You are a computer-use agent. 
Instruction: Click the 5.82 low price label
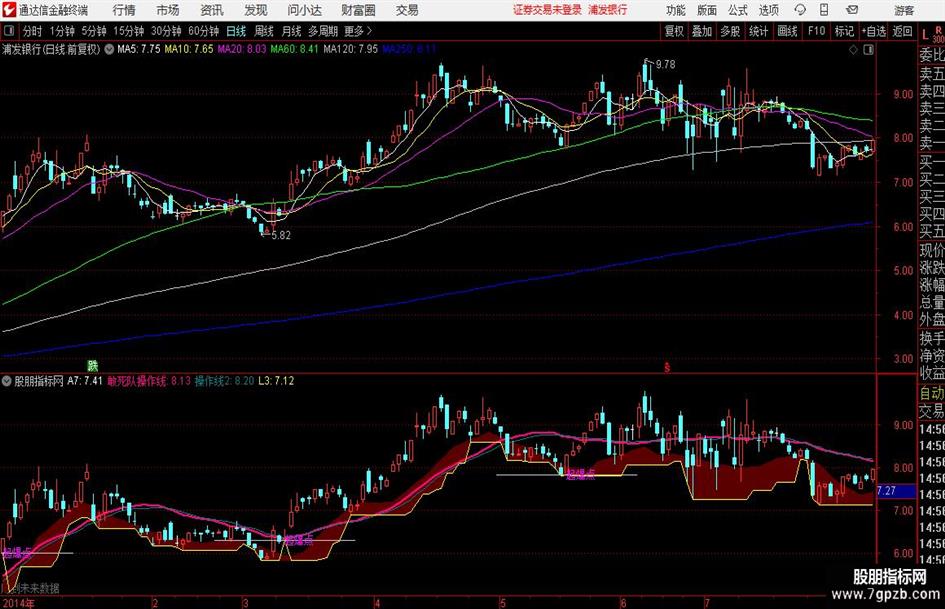click(x=281, y=235)
